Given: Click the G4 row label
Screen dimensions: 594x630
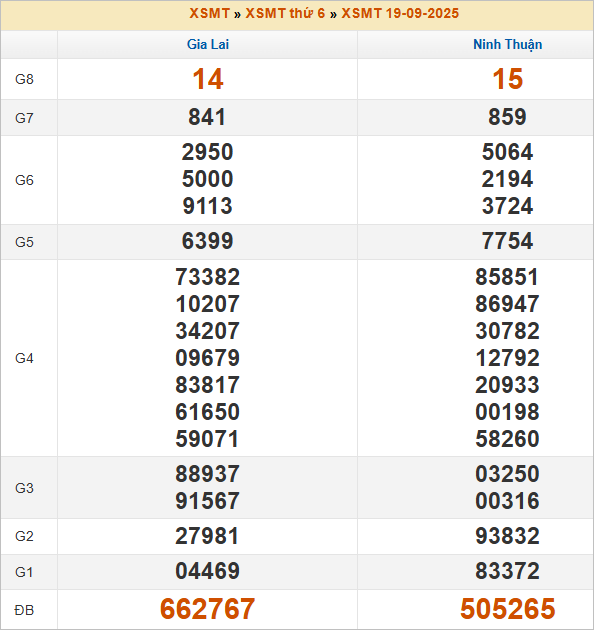Looking at the screenshot, I should tap(24, 358).
